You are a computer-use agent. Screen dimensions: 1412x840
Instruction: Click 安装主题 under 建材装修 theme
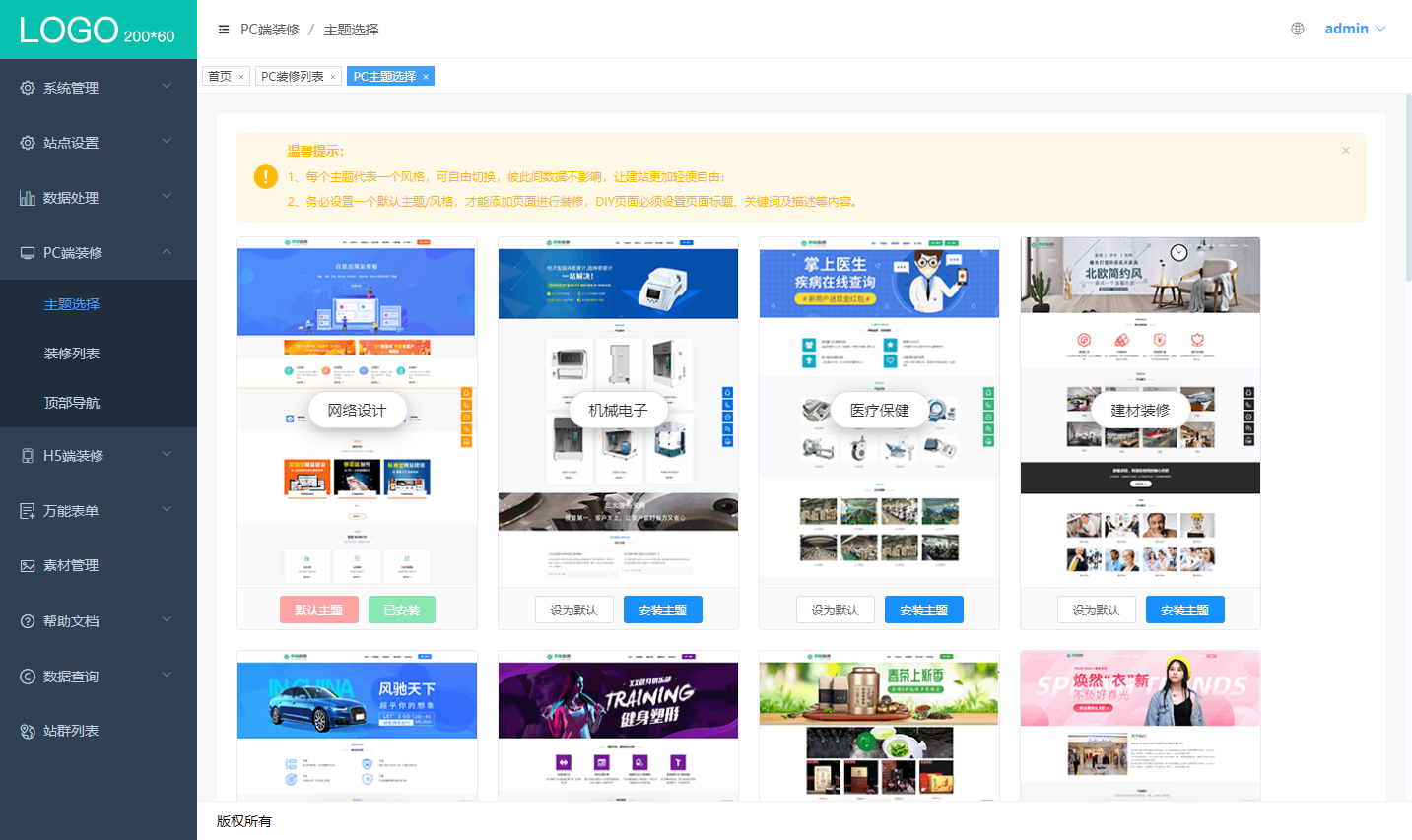(x=1185, y=610)
